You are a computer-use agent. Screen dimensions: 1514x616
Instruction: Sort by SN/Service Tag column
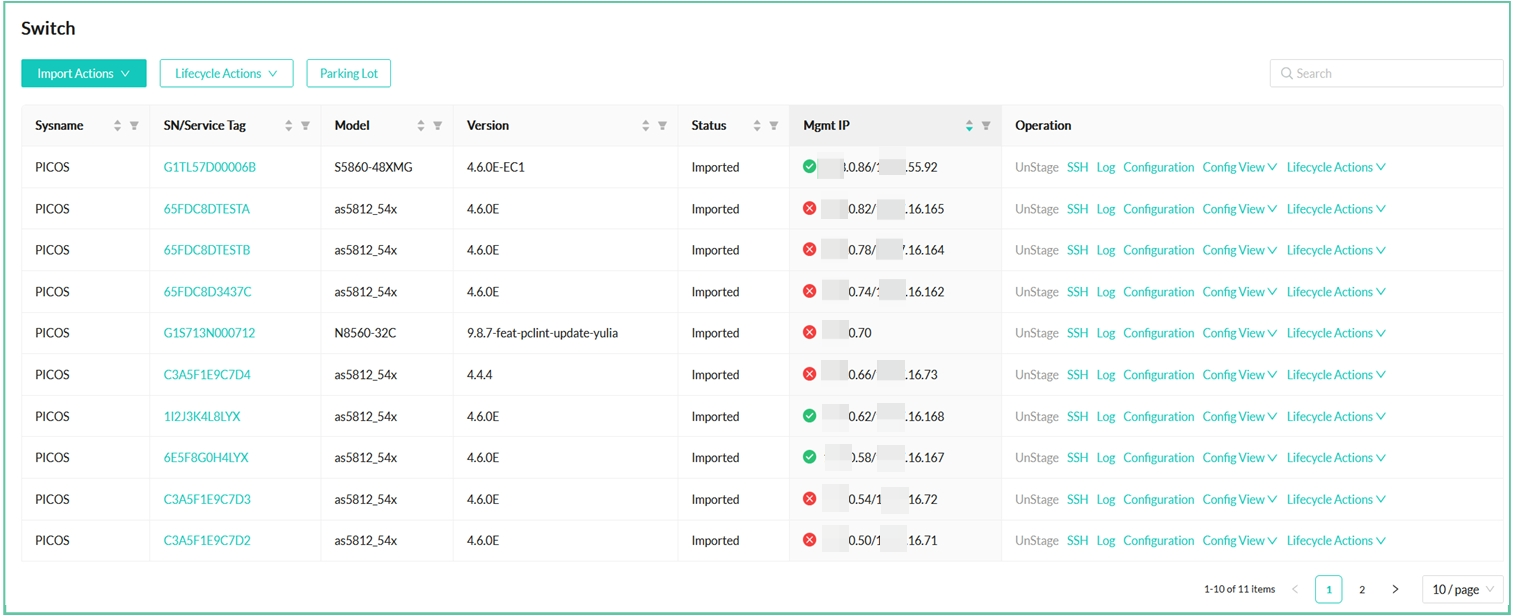tap(288, 126)
